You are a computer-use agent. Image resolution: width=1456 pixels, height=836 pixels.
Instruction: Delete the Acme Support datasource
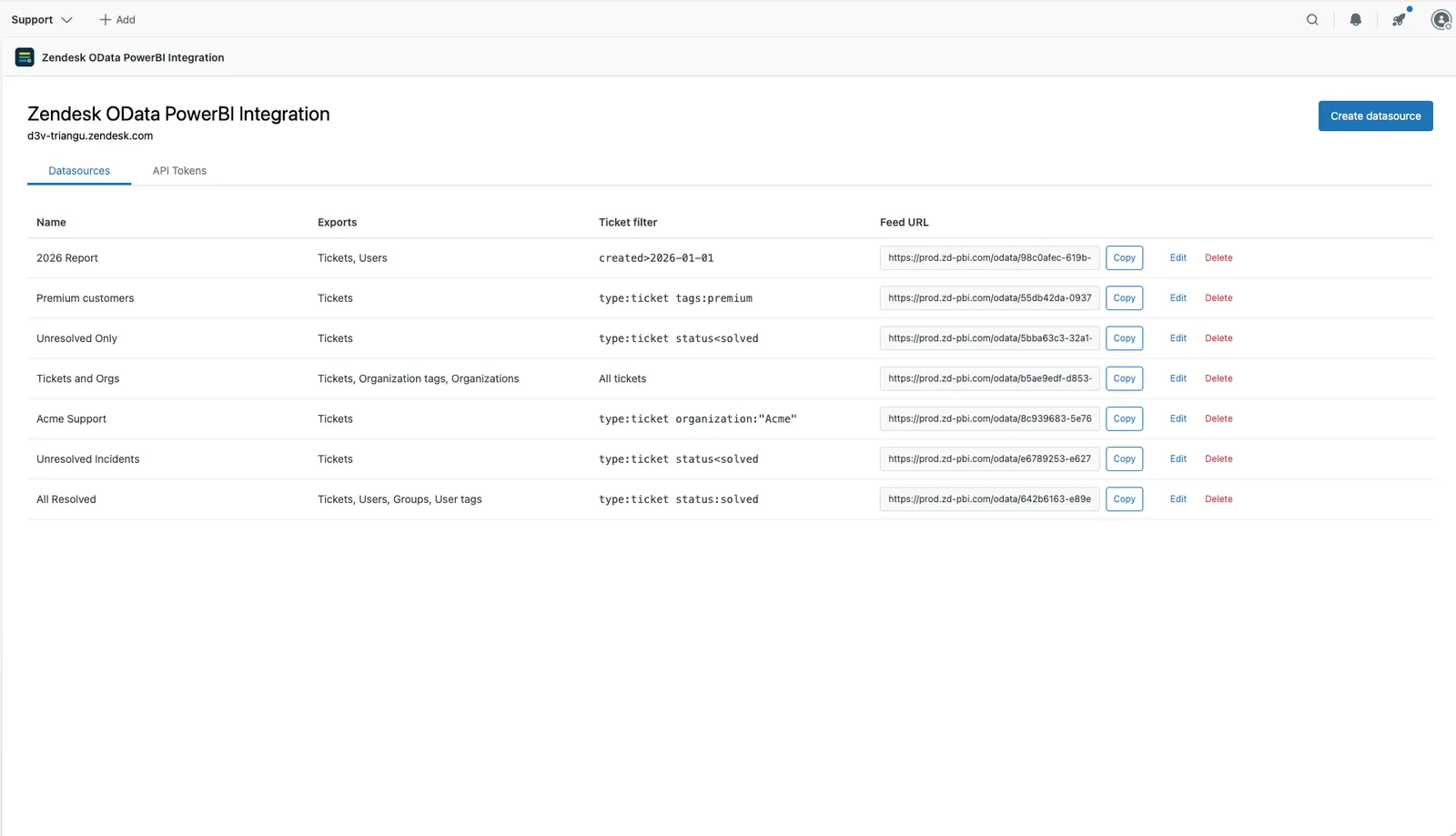coord(1218,419)
